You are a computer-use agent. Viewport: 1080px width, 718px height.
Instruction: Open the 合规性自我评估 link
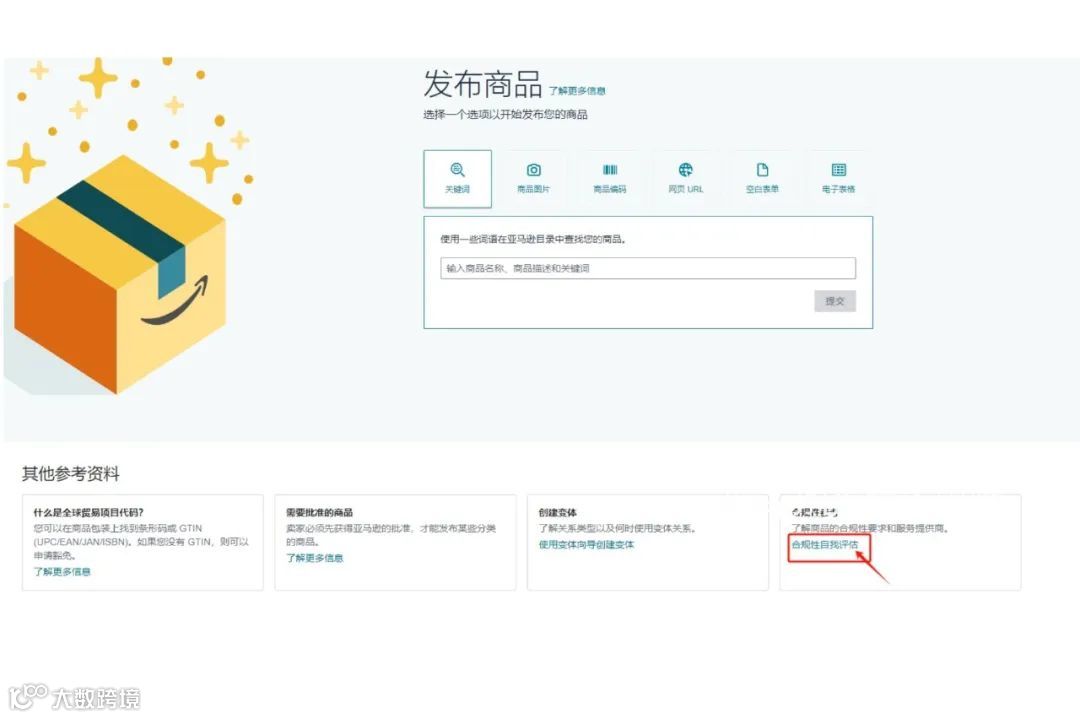pyautogui.click(x=824, y=544)
